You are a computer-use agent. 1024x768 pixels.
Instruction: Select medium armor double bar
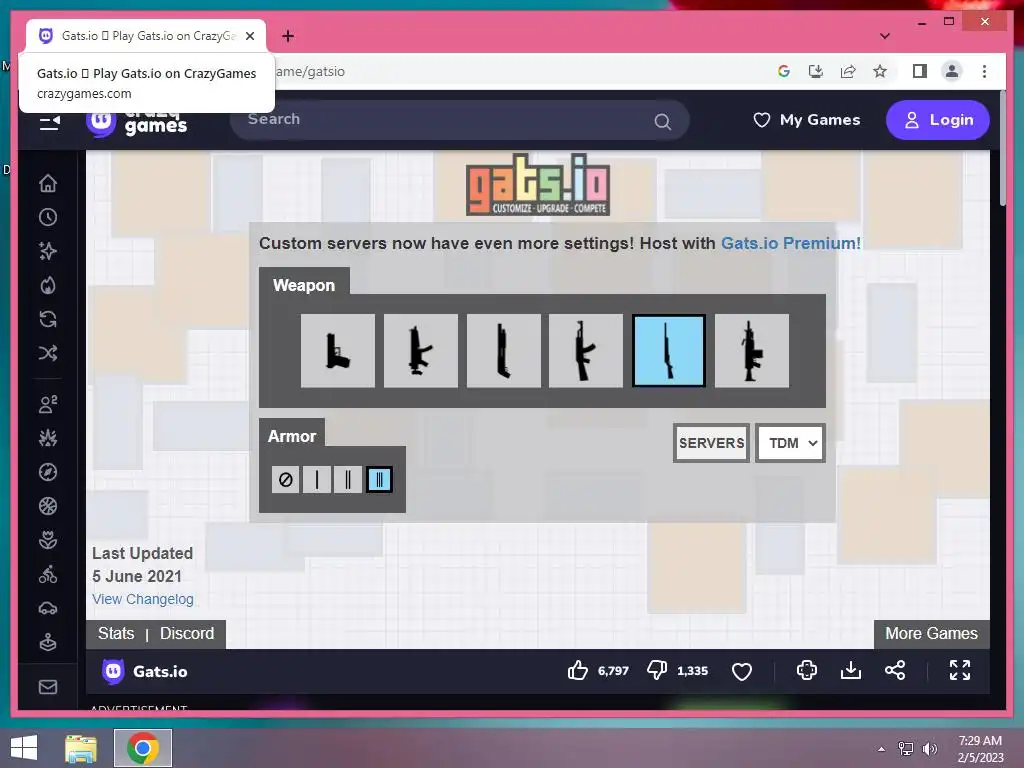coord(347,479)
